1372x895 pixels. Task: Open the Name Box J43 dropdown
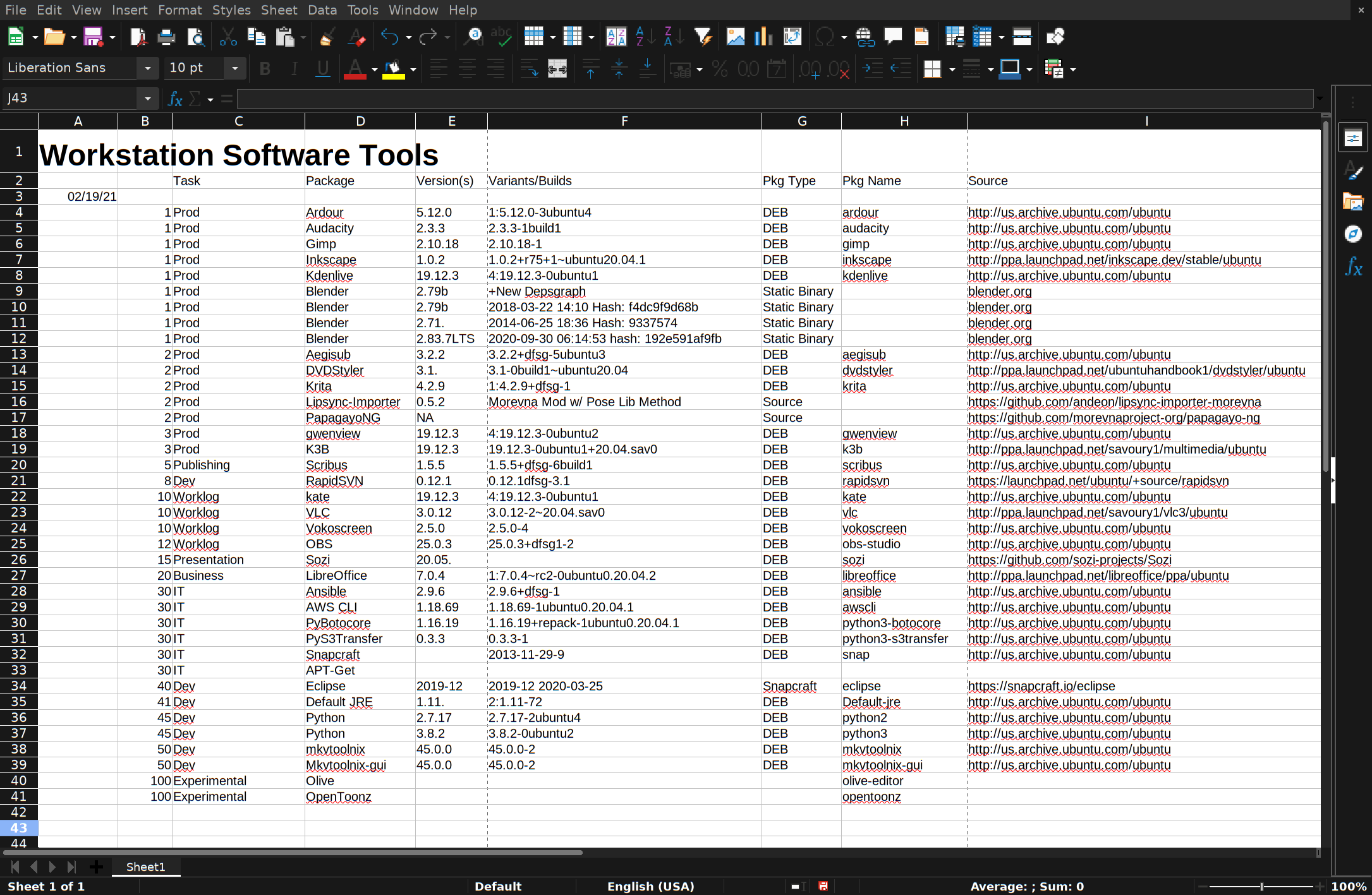147,99
